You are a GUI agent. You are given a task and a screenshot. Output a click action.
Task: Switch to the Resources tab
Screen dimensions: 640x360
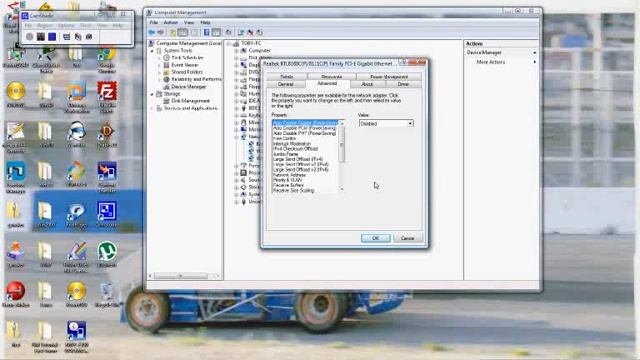[x=331, y=77]
